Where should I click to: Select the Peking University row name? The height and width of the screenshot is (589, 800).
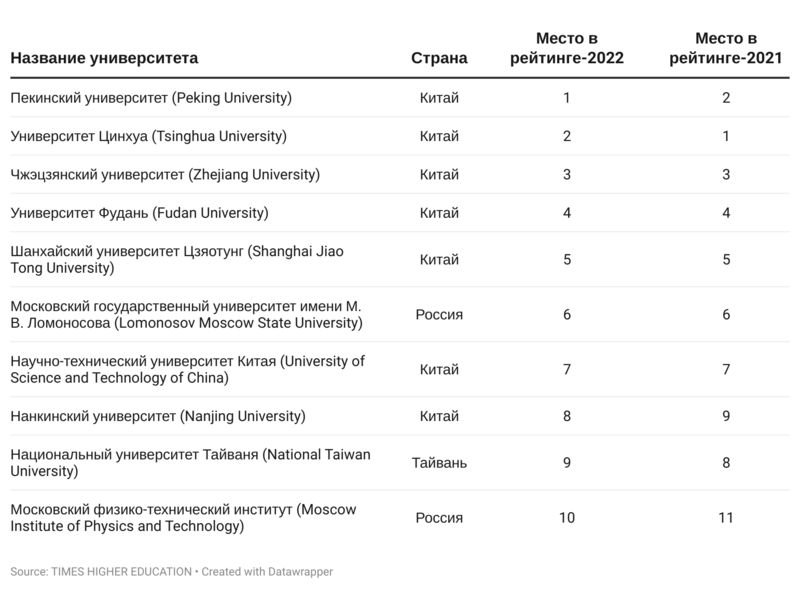pos(151,98)
